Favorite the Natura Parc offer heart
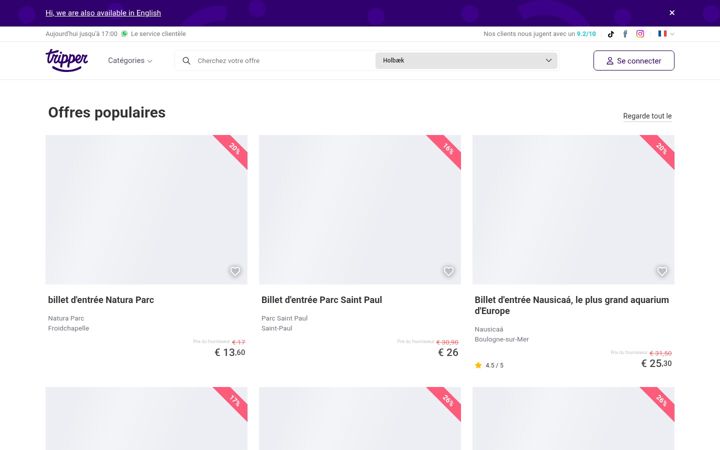Viewport: 720px width, 450px height. click(235, 271)
